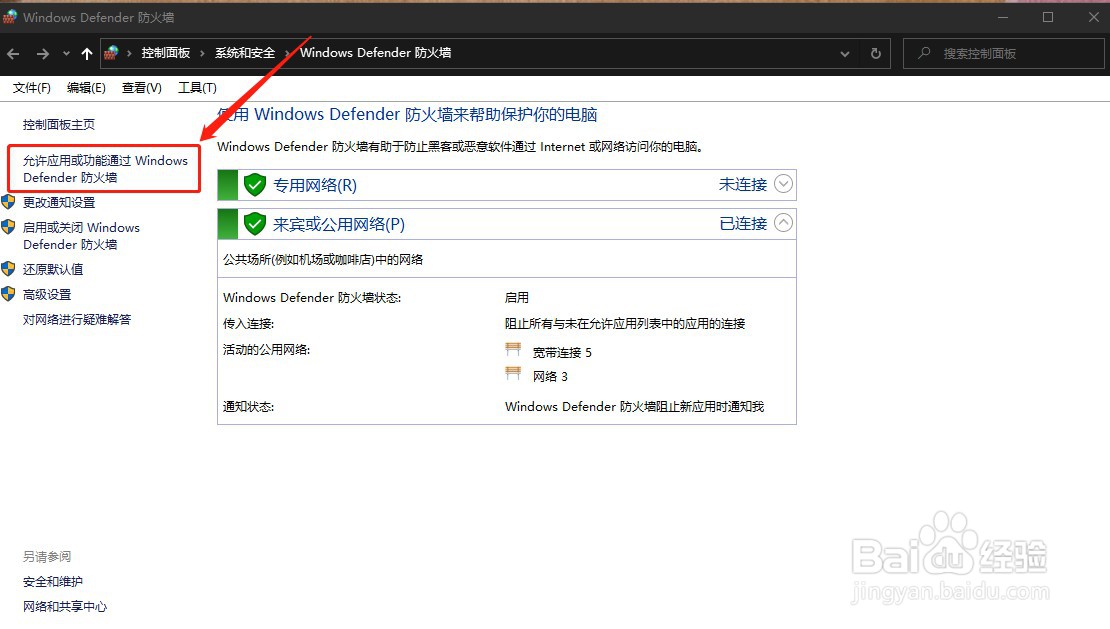
Task: Close the Windows Defender 防火墙 window
Action: coord(1094,17)
